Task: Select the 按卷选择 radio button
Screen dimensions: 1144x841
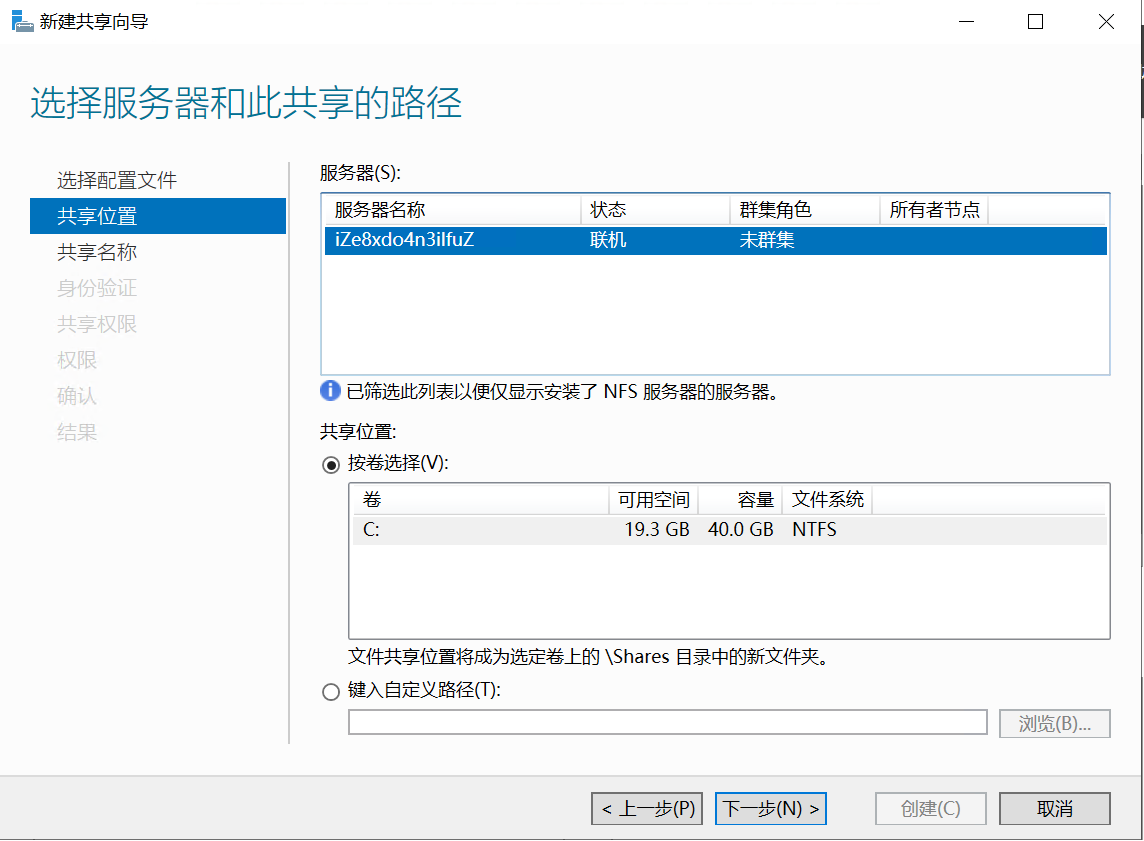Action: (331, 464)
